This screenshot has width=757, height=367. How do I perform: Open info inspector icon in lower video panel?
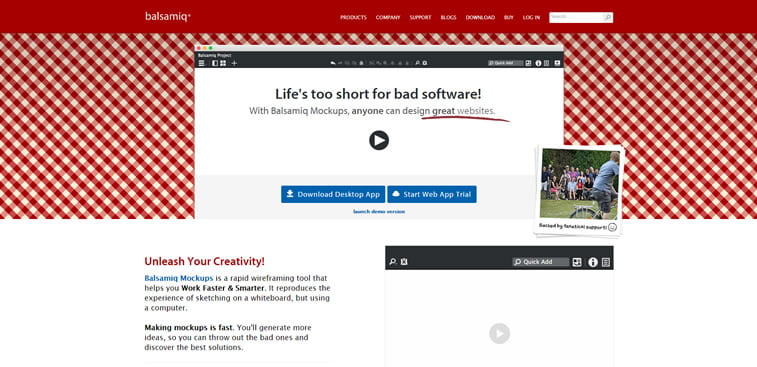pyautogui.click(x=593, y=262)
